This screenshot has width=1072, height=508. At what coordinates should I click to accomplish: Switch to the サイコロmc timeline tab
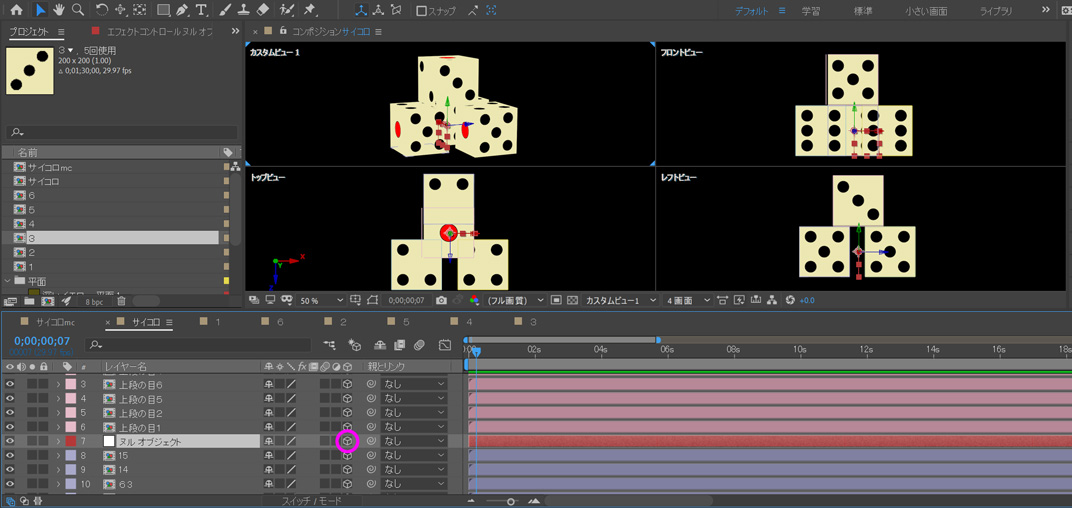55,322
